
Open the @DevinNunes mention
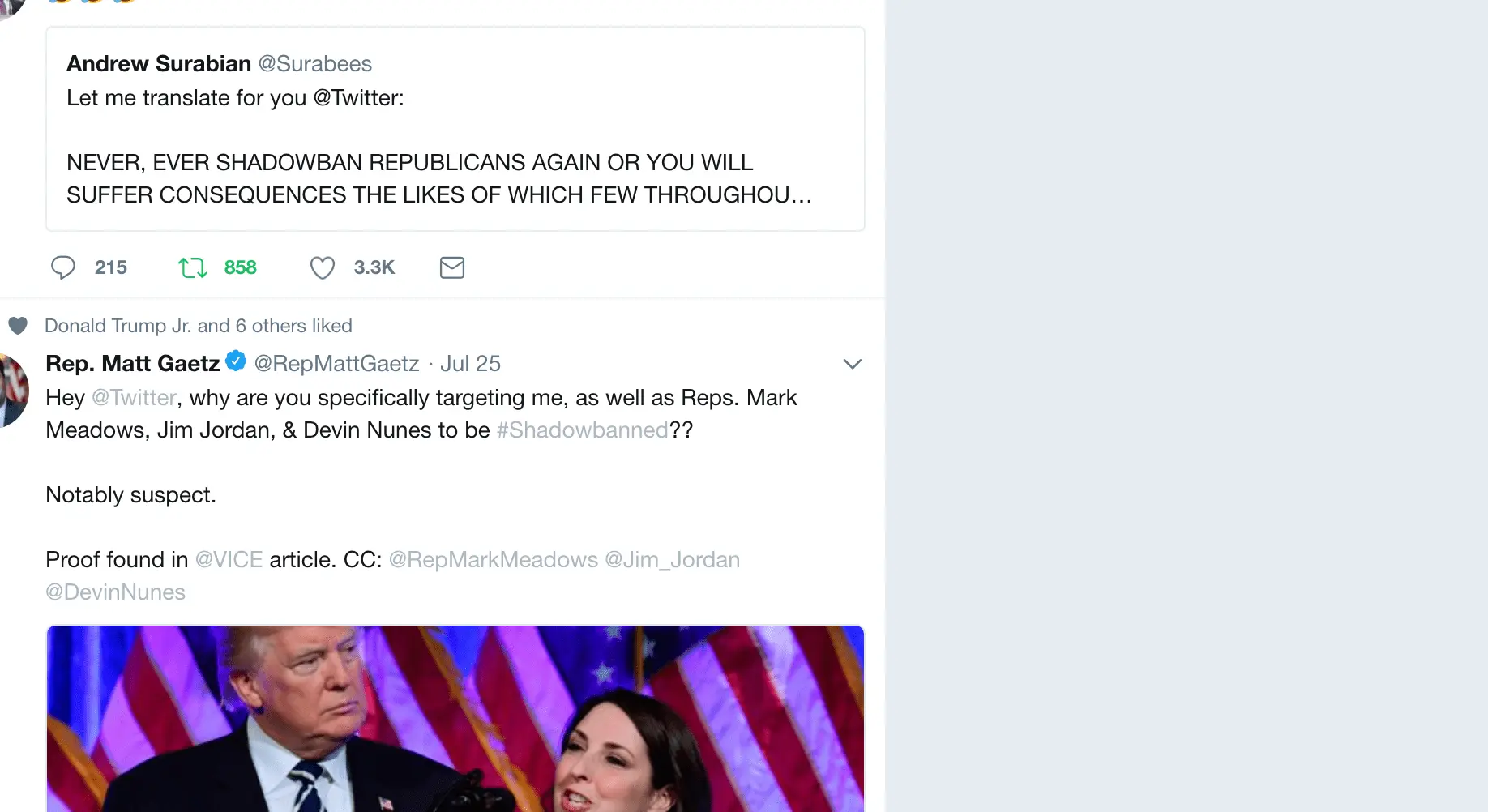[116, 592]
